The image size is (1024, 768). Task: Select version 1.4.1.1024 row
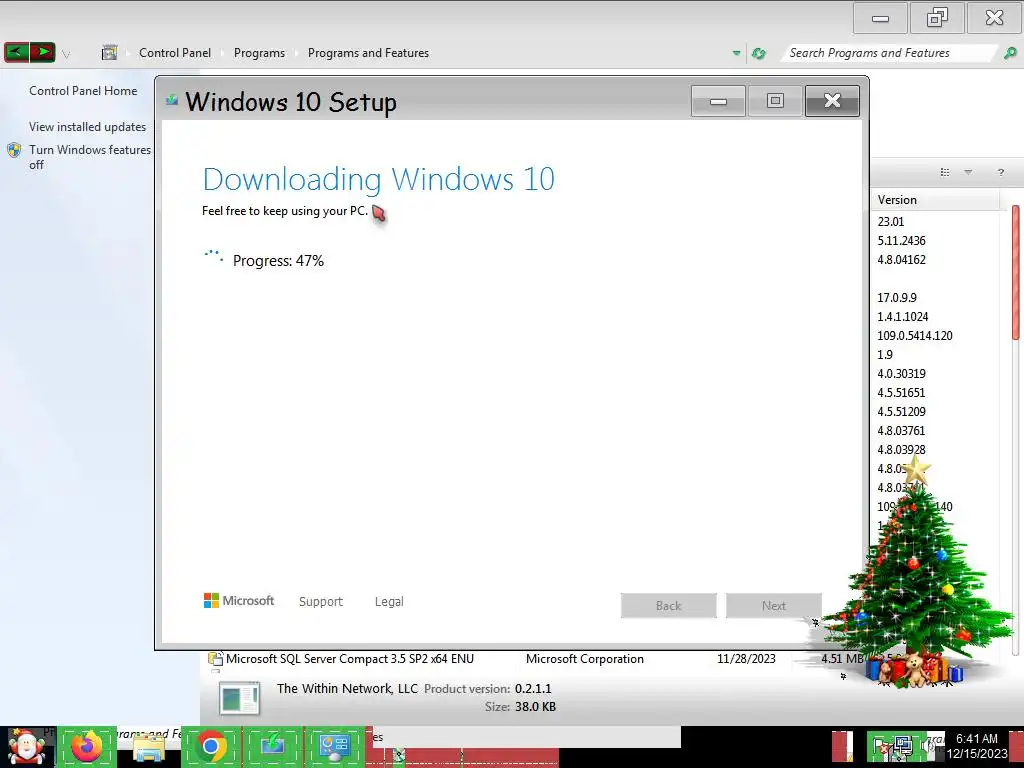point(903,317)
